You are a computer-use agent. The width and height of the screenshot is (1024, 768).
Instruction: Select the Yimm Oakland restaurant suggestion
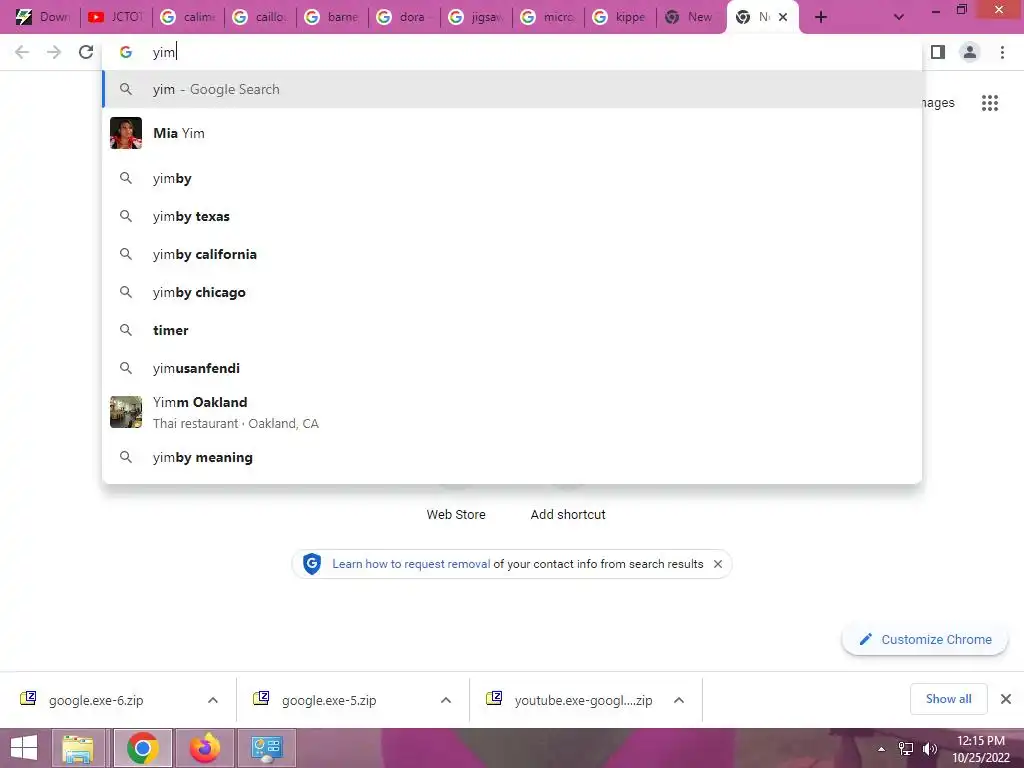[x=512, y=412]
